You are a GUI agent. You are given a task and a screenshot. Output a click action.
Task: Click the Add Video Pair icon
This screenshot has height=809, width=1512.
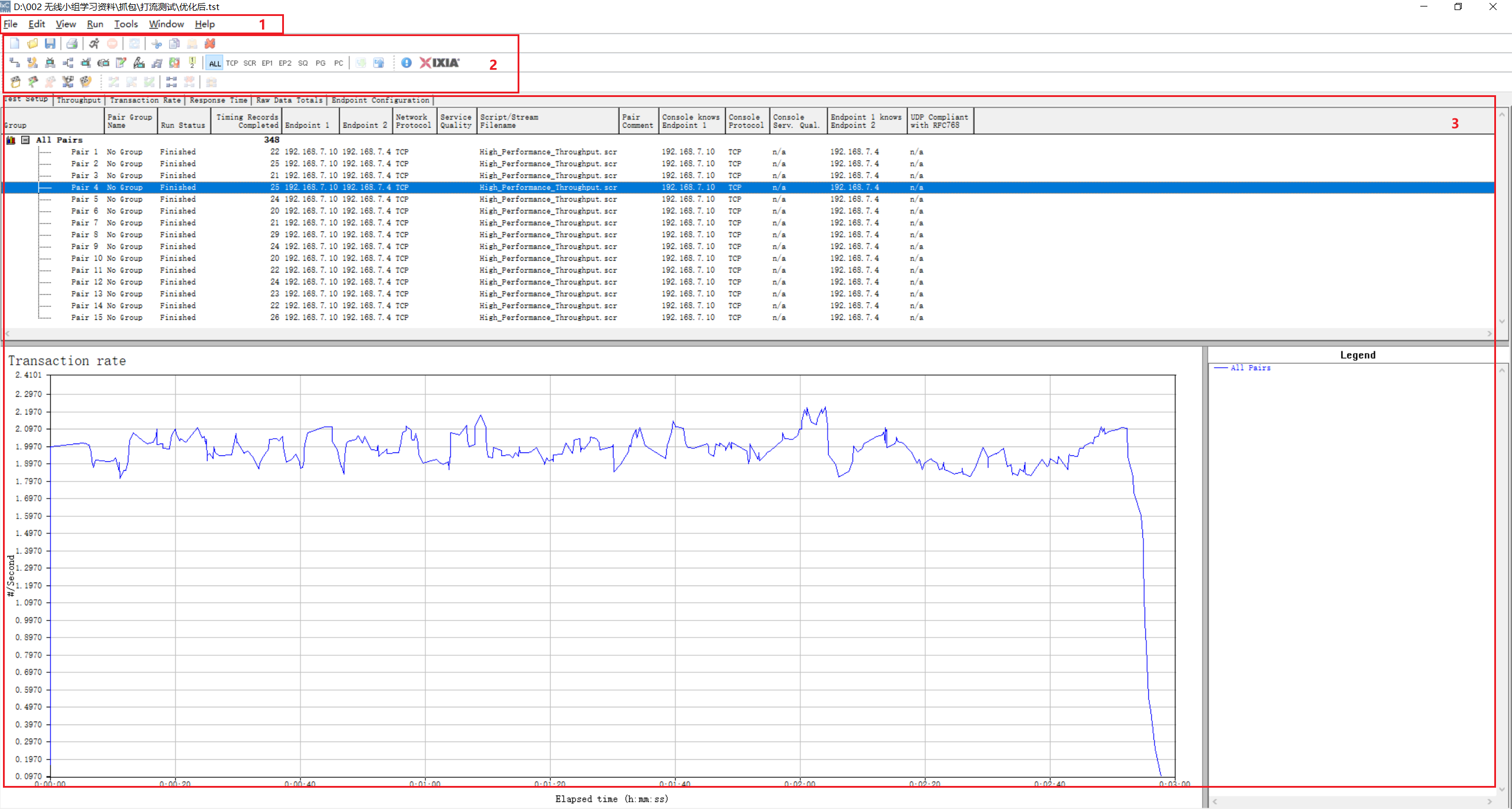click(50, 63)
